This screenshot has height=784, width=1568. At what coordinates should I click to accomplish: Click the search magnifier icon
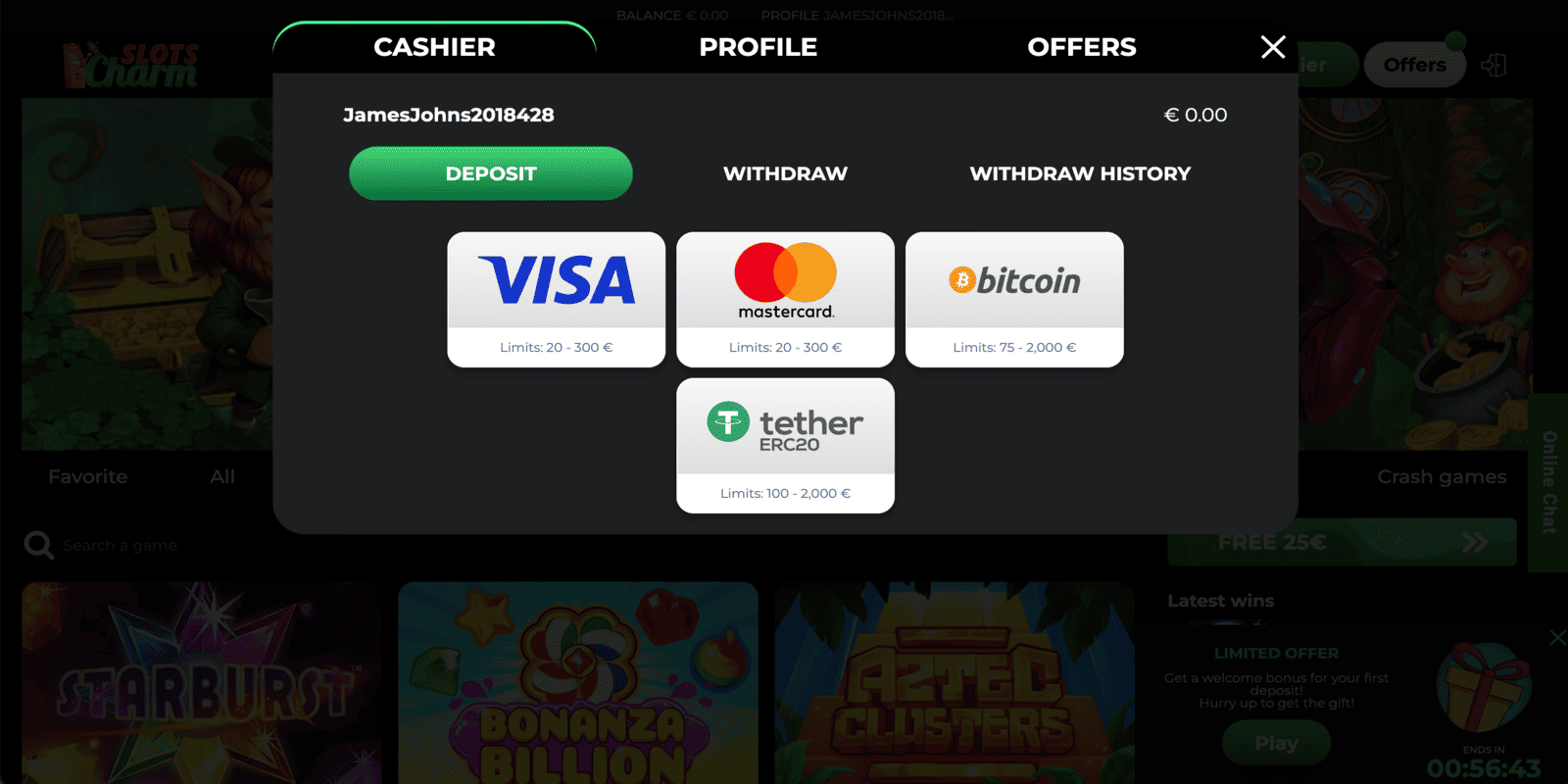point(39,545)
